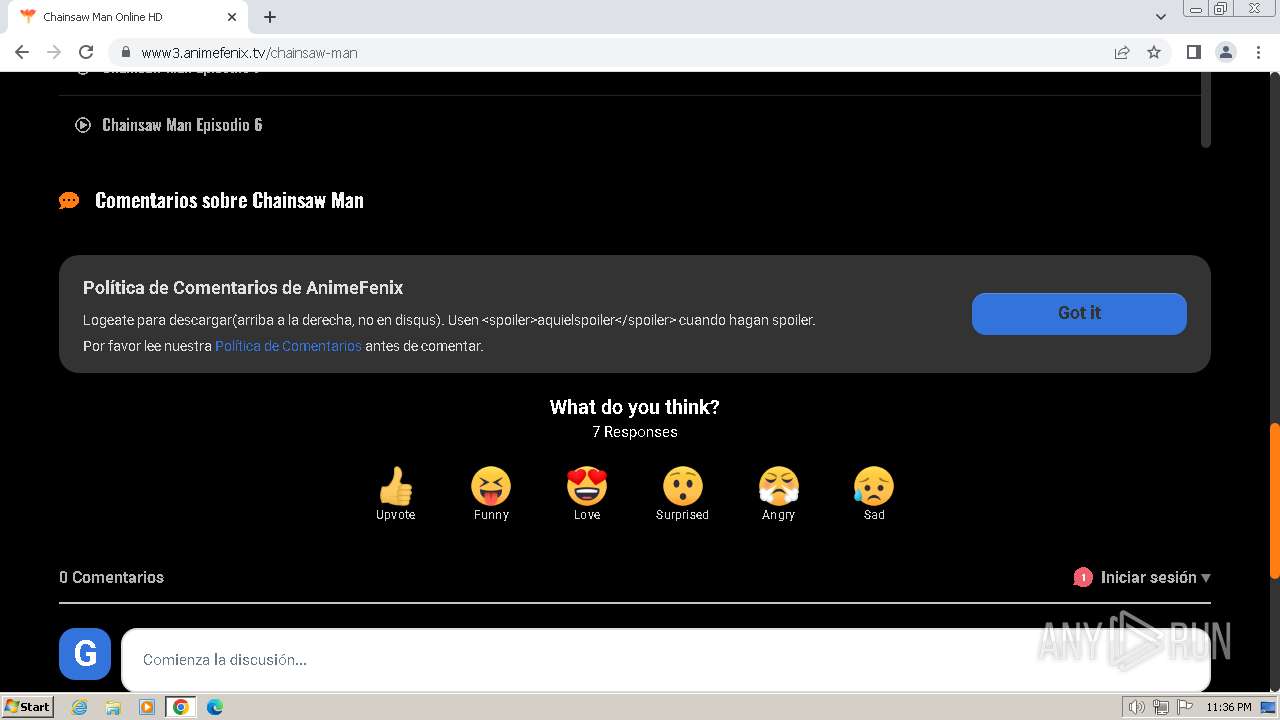Open a new browser tab

point(270,17)
